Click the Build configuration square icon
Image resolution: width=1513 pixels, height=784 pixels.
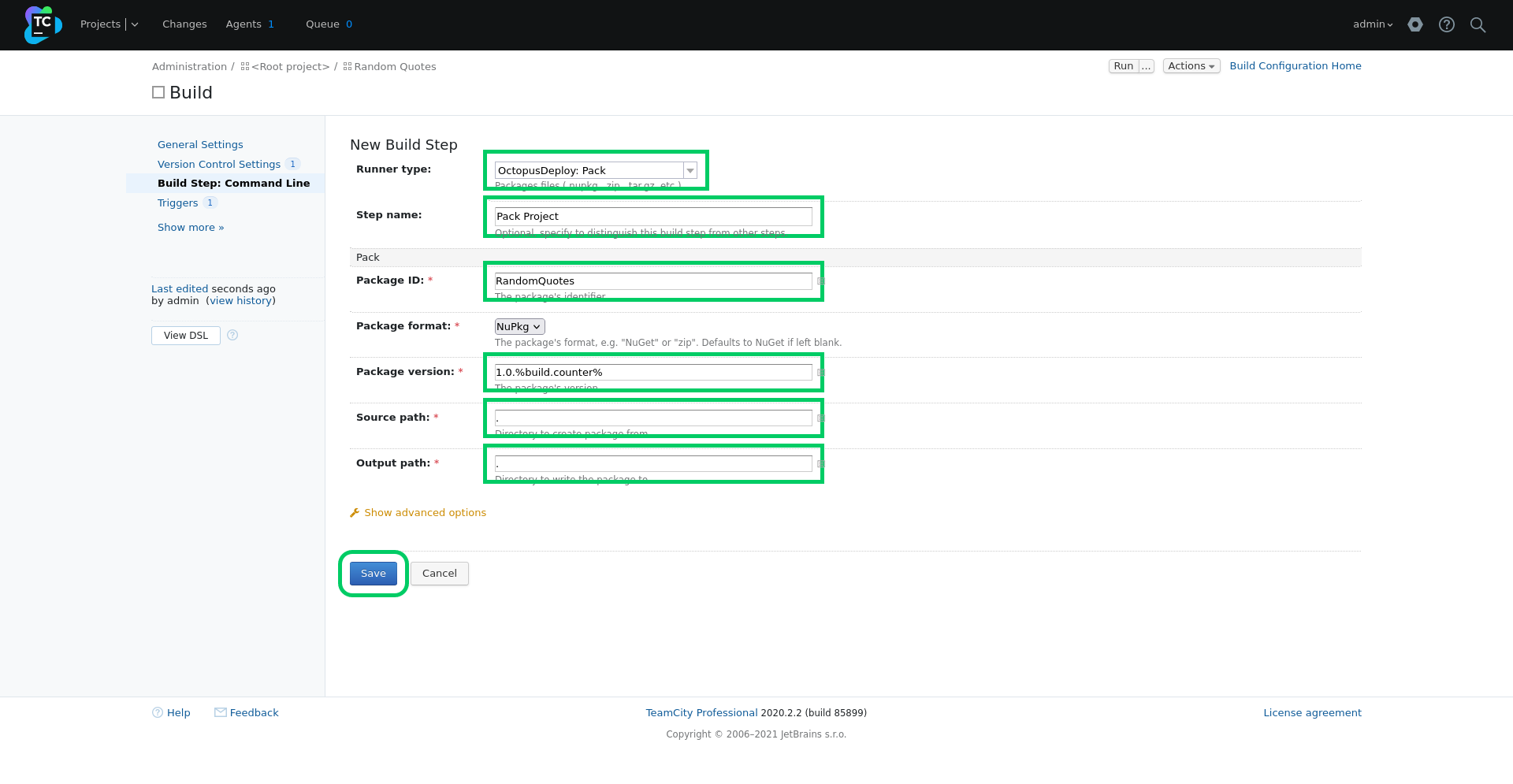(158, 92)
